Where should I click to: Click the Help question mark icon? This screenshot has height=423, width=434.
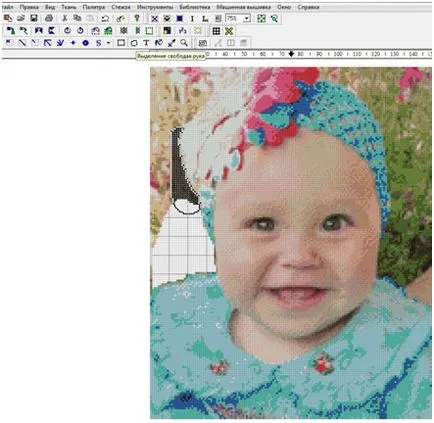137,18
